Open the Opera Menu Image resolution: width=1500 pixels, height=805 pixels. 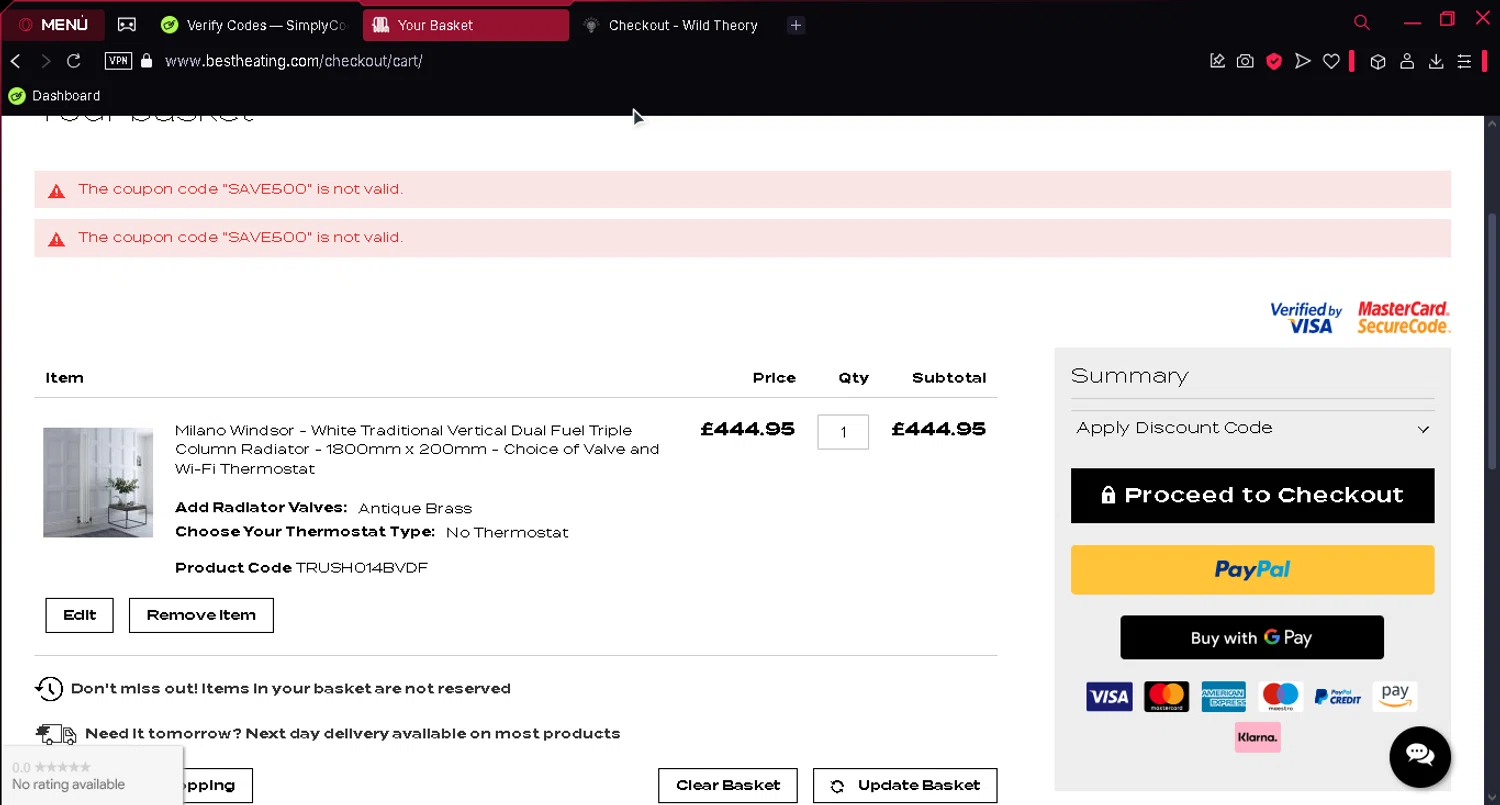click(54, 25)
